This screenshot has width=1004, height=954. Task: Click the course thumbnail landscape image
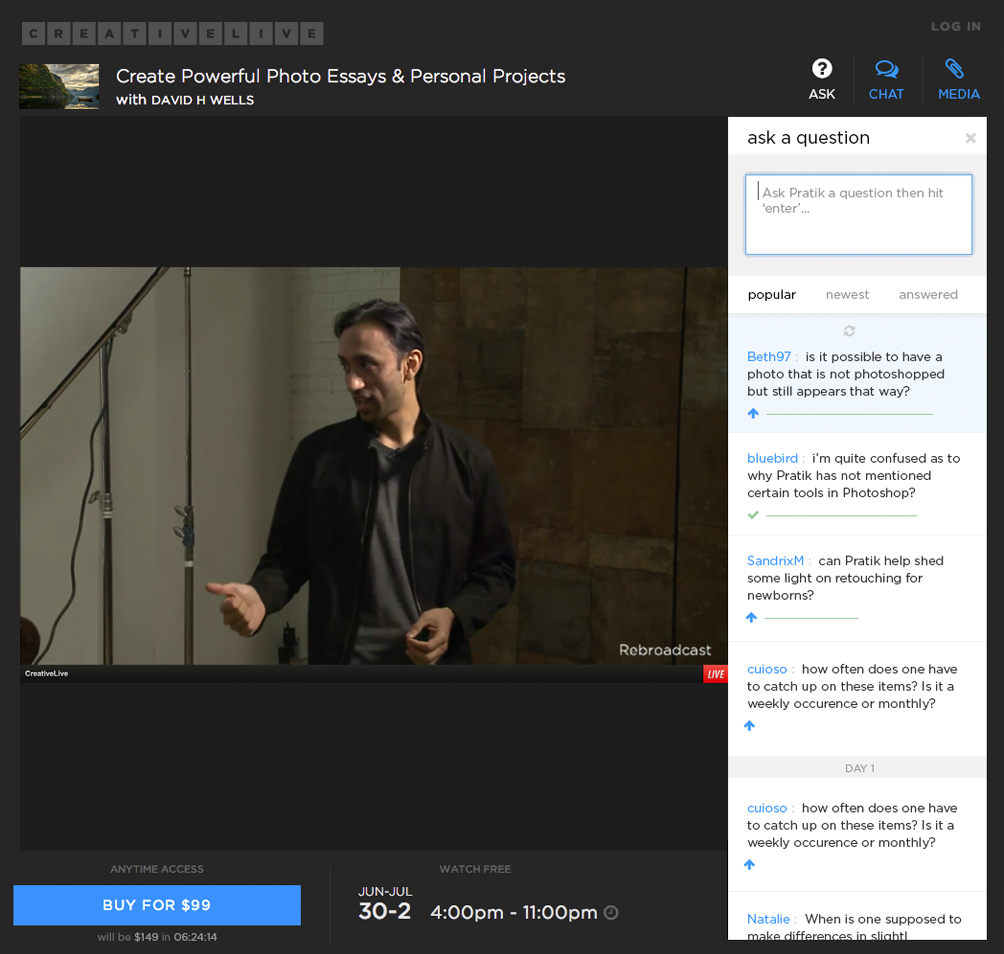point(59,86)
